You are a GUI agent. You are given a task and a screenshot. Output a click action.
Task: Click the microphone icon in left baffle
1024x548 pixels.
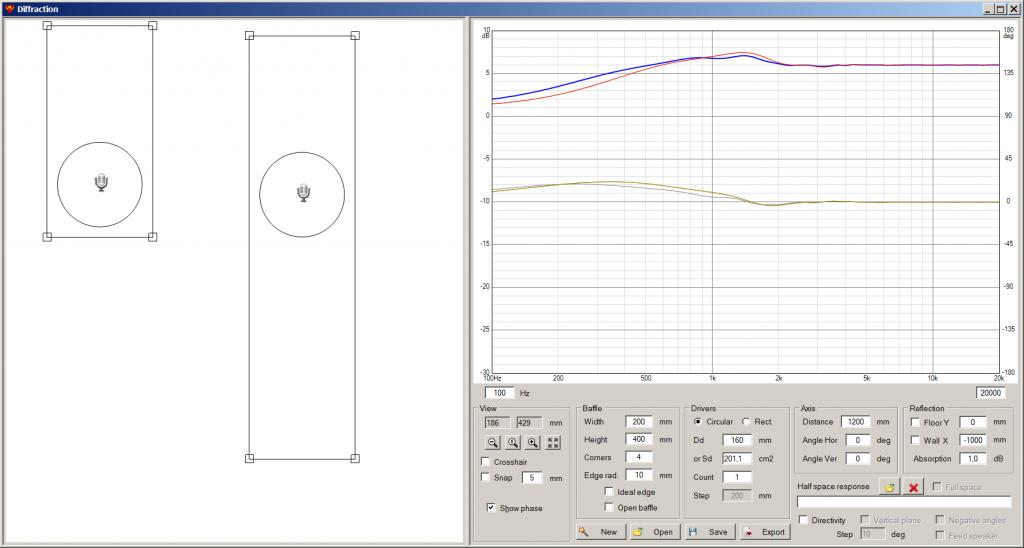click(101, 182)
